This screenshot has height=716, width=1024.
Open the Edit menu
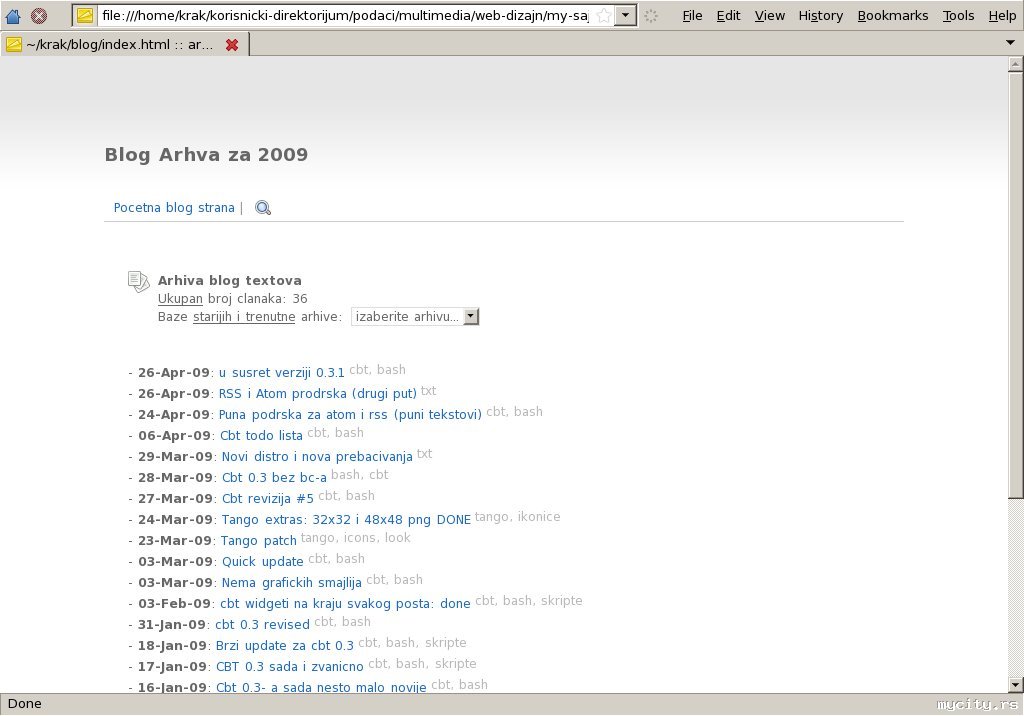[x=728, y=16]
